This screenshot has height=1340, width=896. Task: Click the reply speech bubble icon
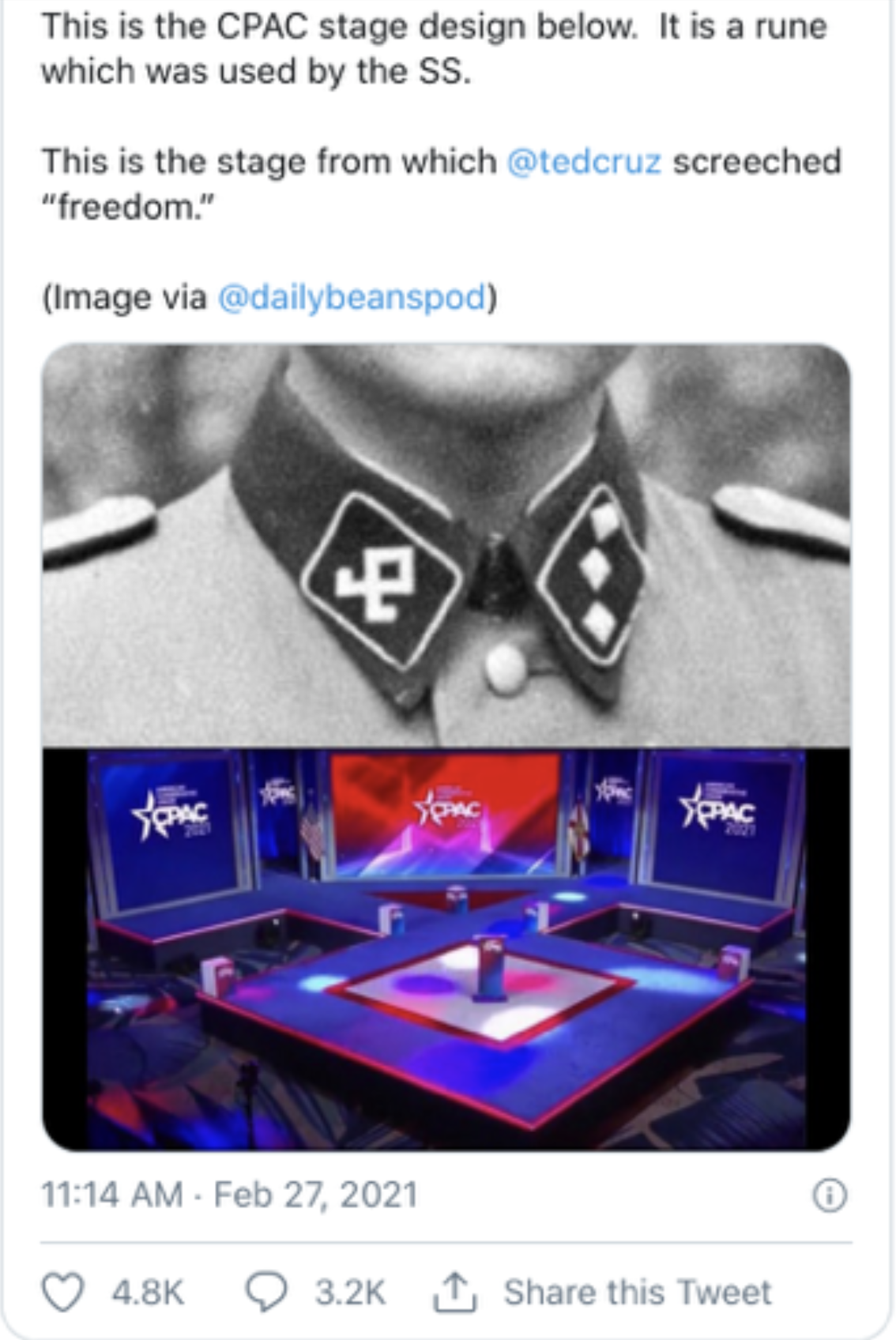266,1293
